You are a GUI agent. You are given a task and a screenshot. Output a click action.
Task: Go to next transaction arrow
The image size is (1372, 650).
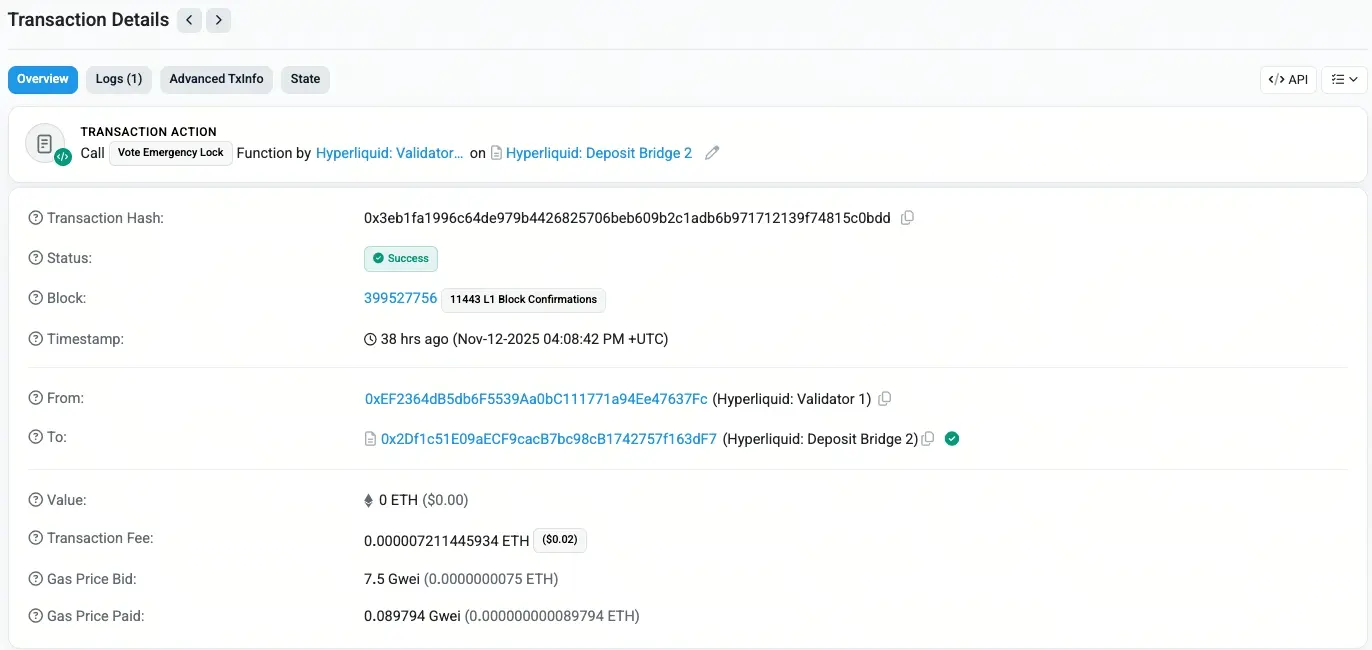[219, 19]
